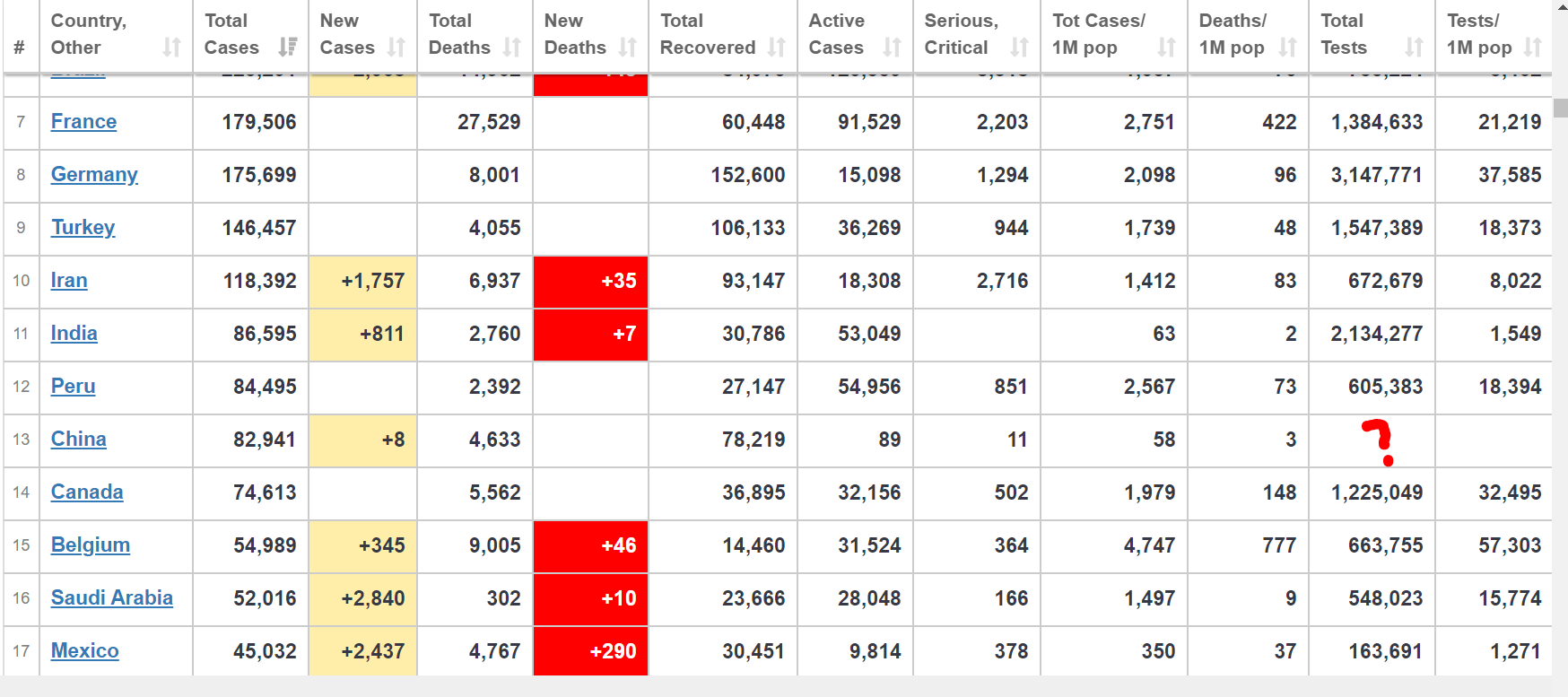Sort by Total Deaths column arrows
The height and width of the screenshot is (697, 1568).
pyautogui.click(x=512, y=48)
